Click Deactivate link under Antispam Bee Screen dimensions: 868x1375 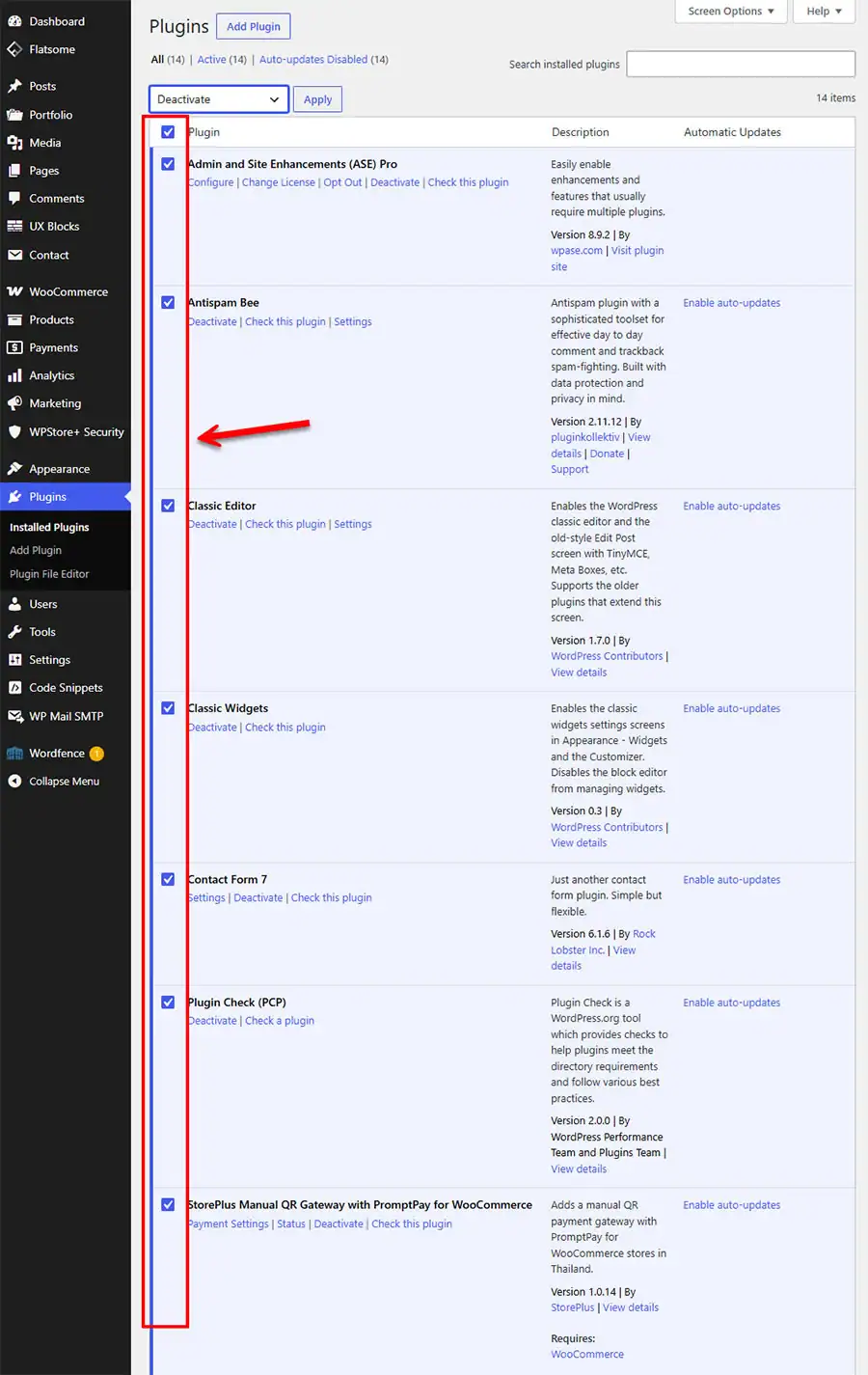212,322
